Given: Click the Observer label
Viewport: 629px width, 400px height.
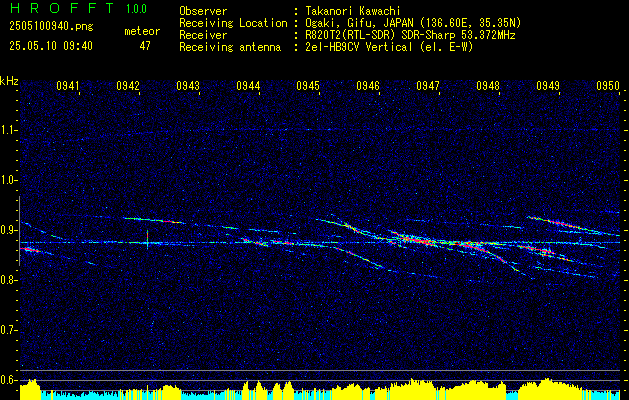Looking at the screenshot, I should tap(203, 11).
